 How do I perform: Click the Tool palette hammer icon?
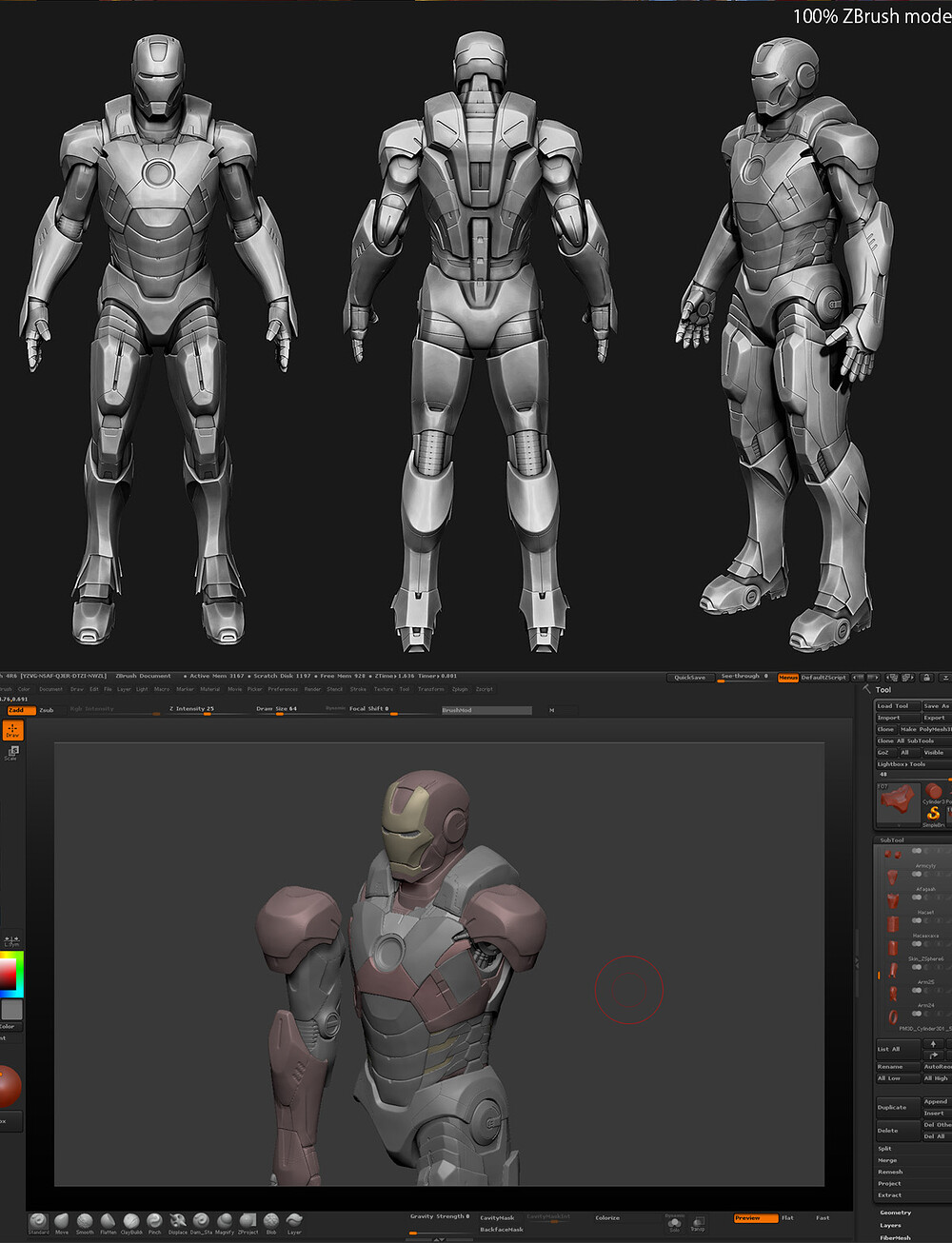pos(866,689)
